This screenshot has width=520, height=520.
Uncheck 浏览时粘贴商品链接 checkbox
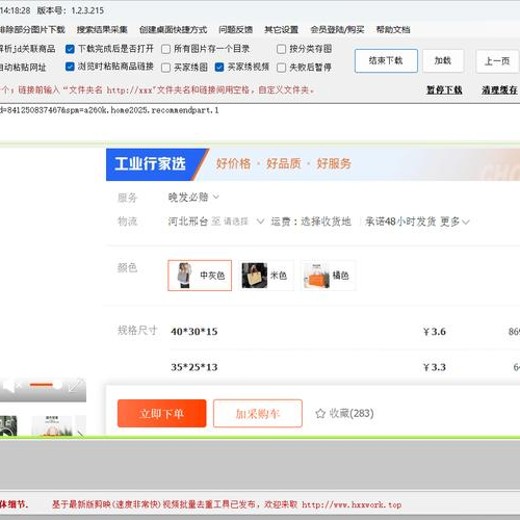point(70,67)
